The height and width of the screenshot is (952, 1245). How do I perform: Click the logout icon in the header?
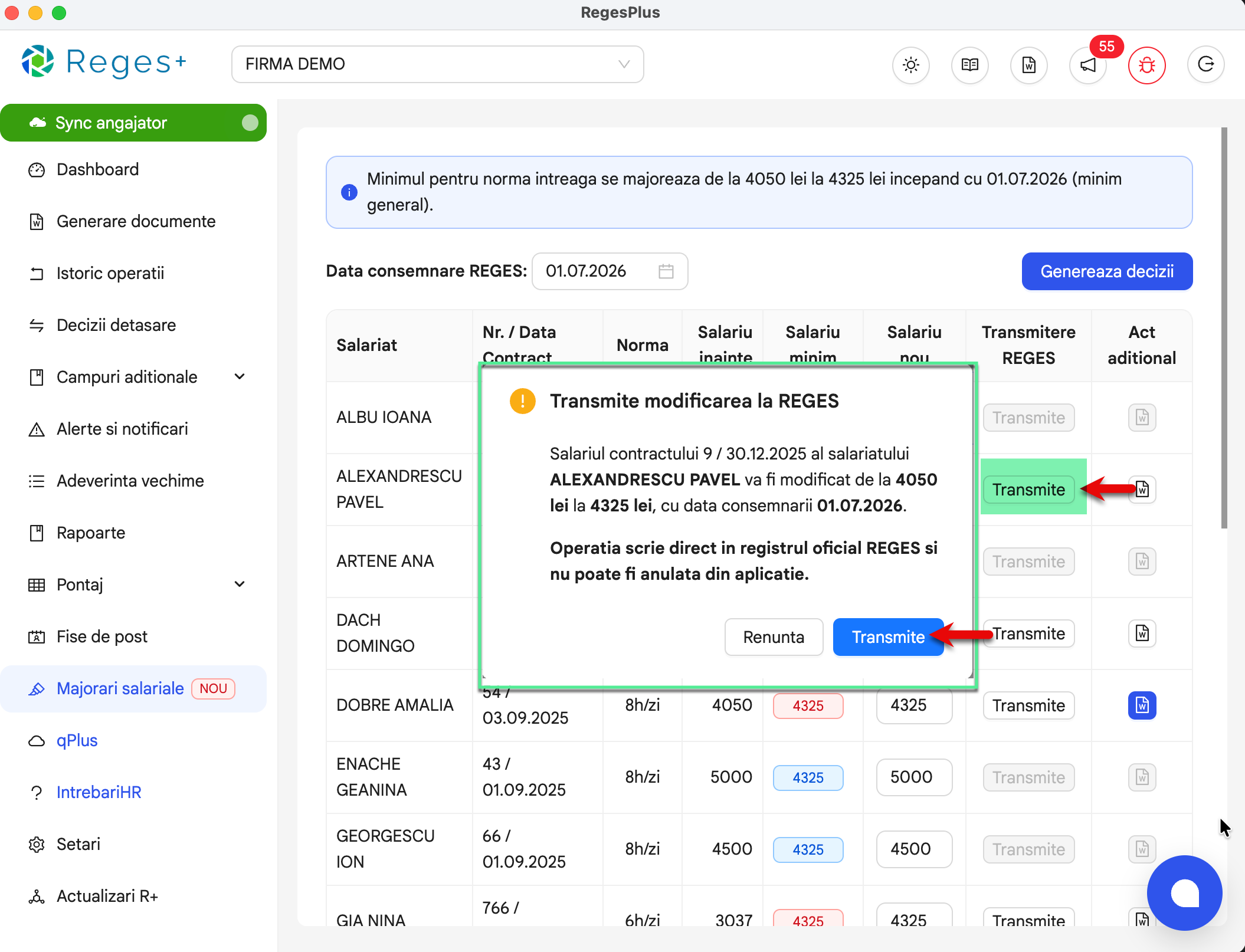pyautogui.click(x=1206, y=65)
